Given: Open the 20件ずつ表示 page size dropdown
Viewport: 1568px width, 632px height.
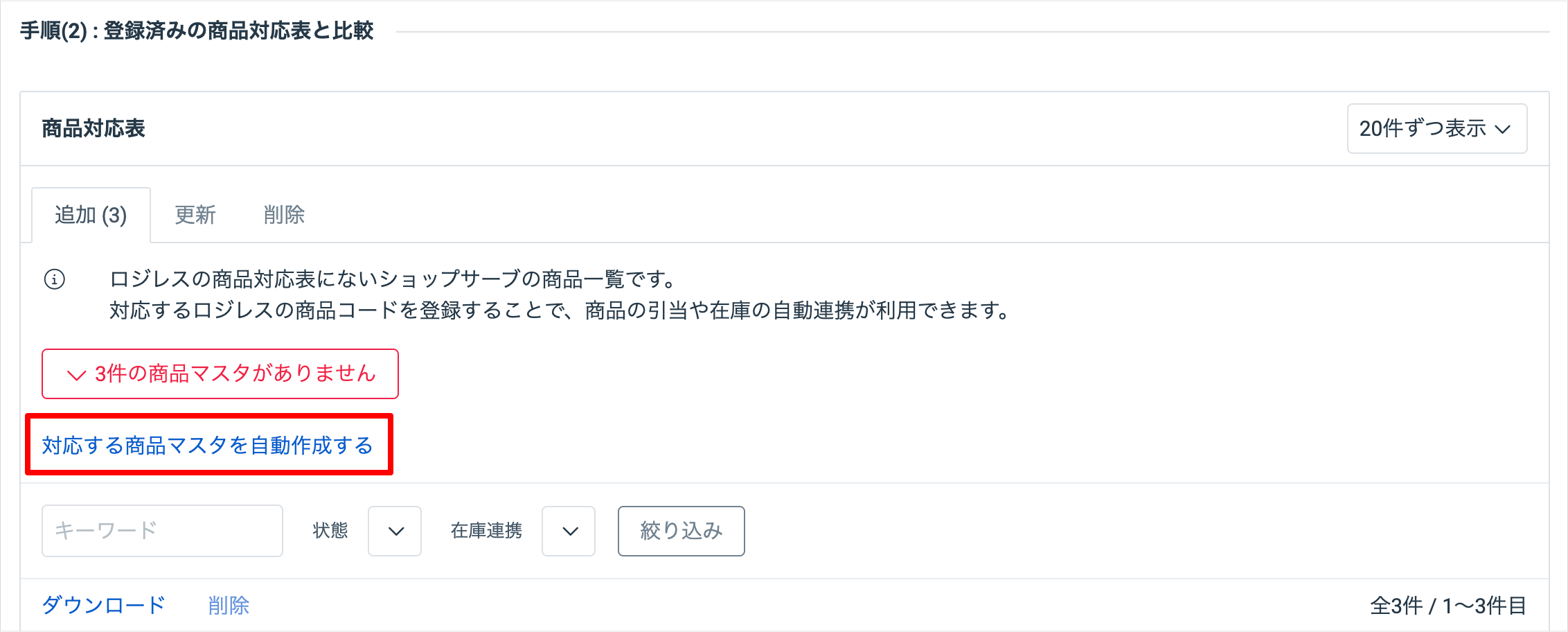Looking at the screenshot, I should pyautogui.click(x=1437, y=128).
